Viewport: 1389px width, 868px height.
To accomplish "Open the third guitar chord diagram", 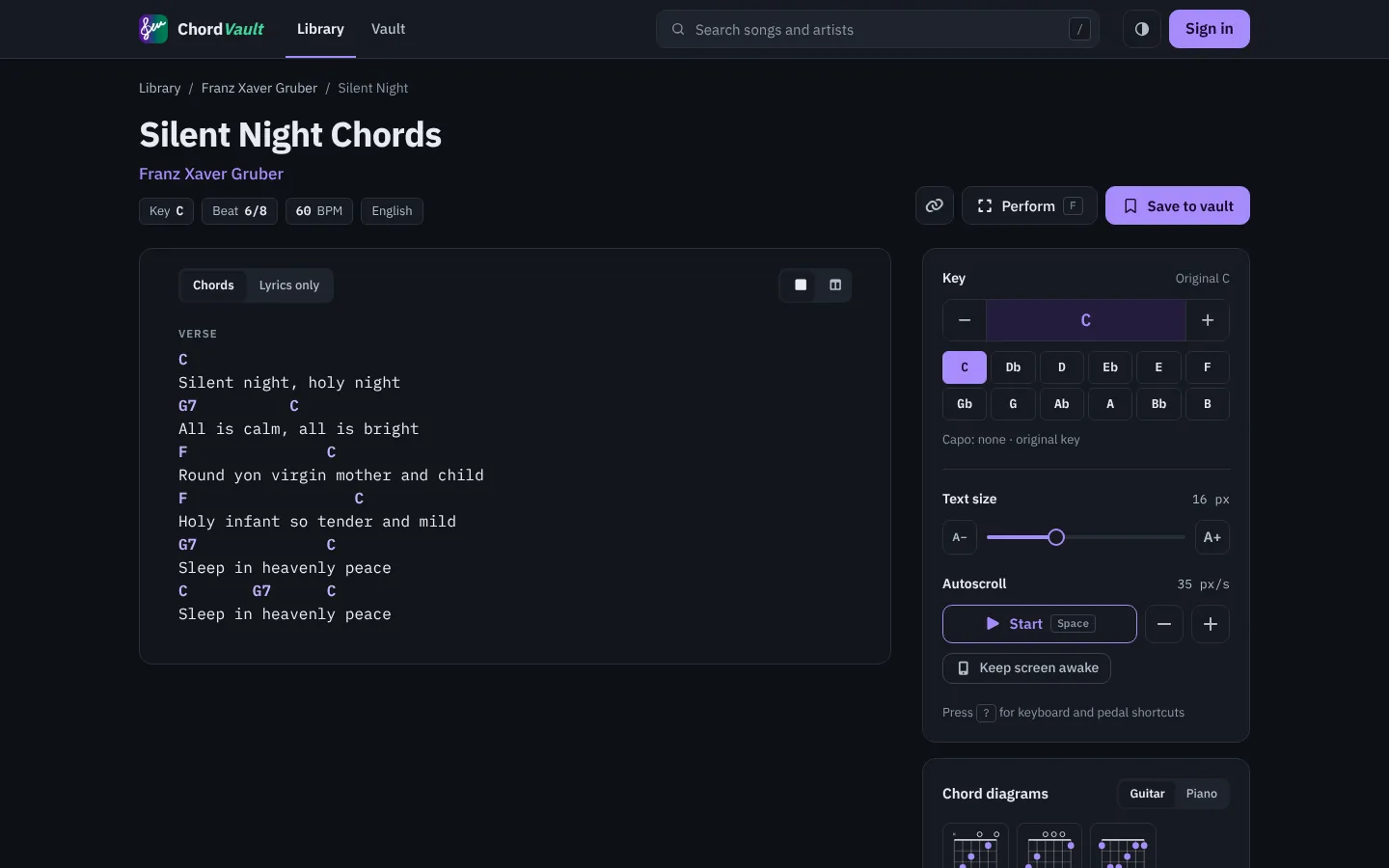I will coord(1123,847).
